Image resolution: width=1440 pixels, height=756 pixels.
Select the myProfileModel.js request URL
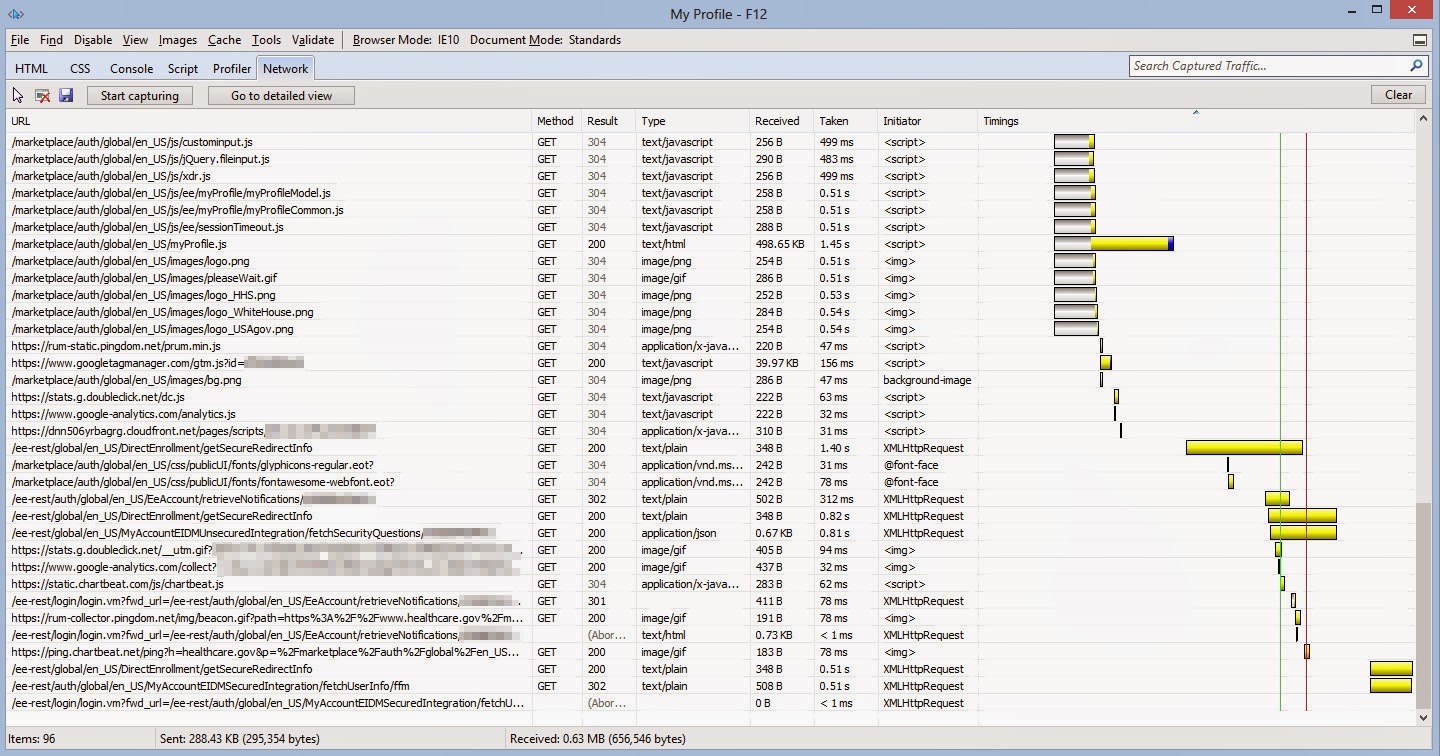171,193
